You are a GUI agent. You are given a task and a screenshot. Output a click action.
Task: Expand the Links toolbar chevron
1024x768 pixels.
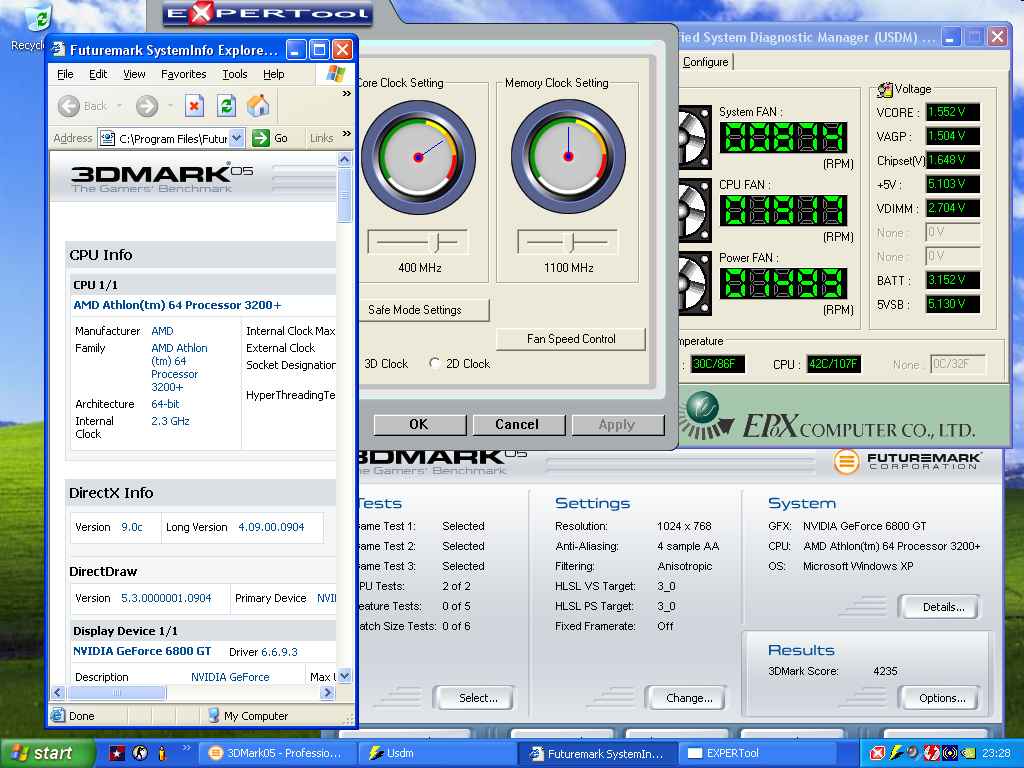pyautogui.click(x=347, y=138)
